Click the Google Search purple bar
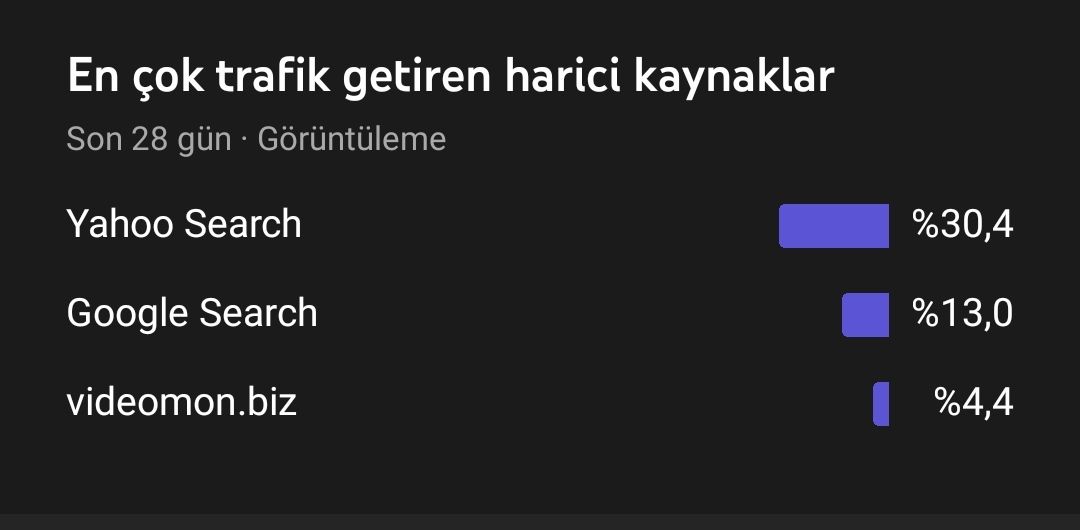Image resolution: width=1080 pixels, height=530 pixels. pyautogui.click(x=865, y=315)
